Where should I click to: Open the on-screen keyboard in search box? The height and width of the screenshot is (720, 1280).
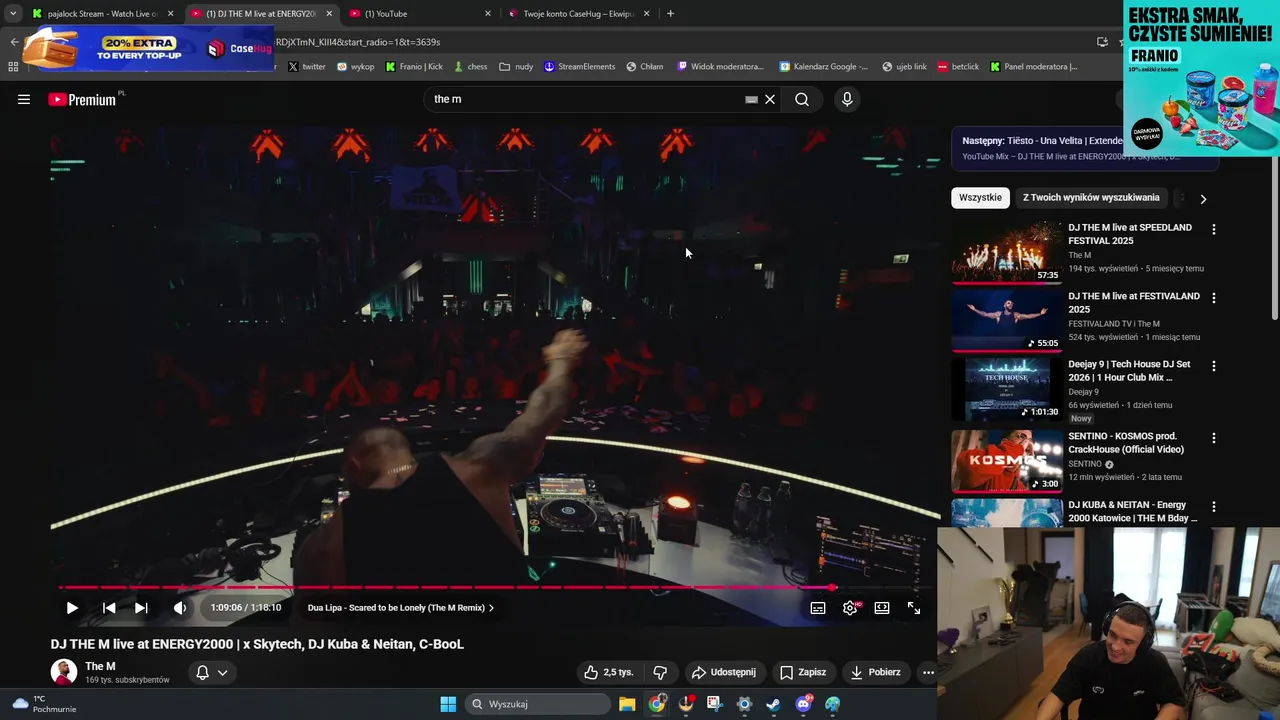tap(751, 99)
